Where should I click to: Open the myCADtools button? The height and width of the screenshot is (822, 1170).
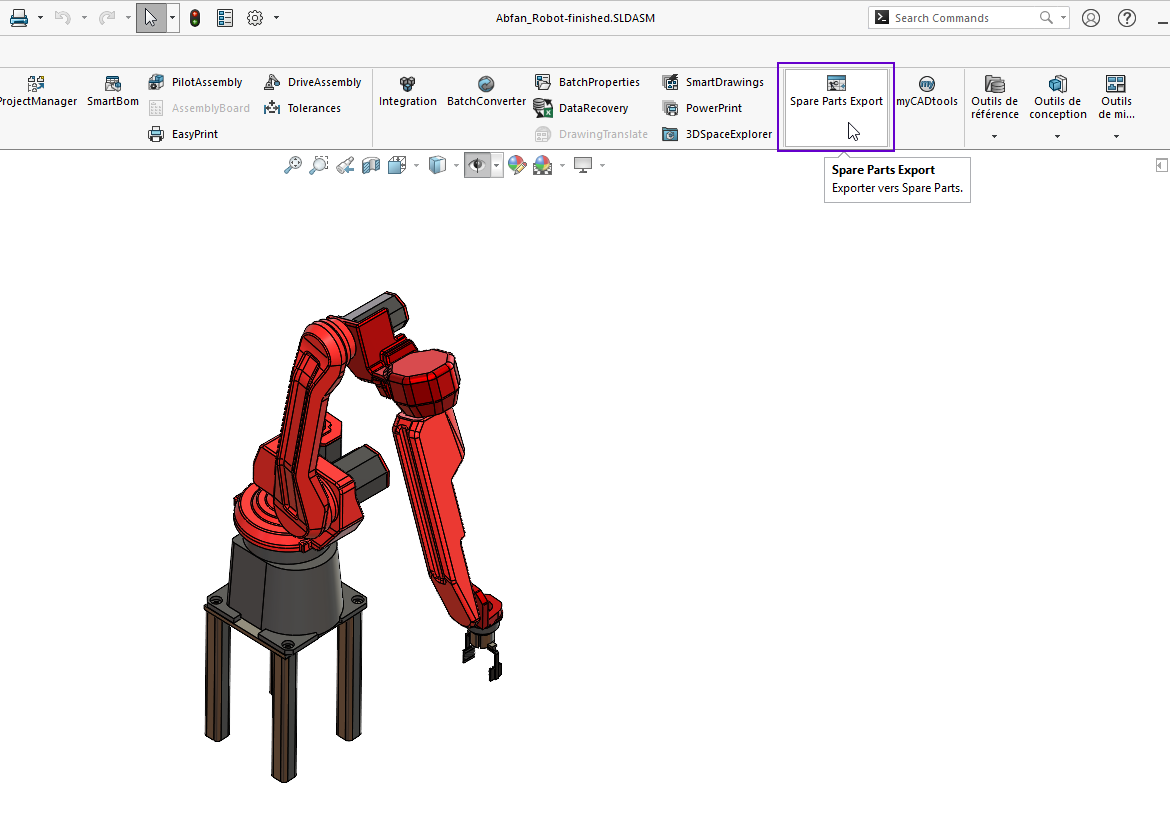coord(926,91)
